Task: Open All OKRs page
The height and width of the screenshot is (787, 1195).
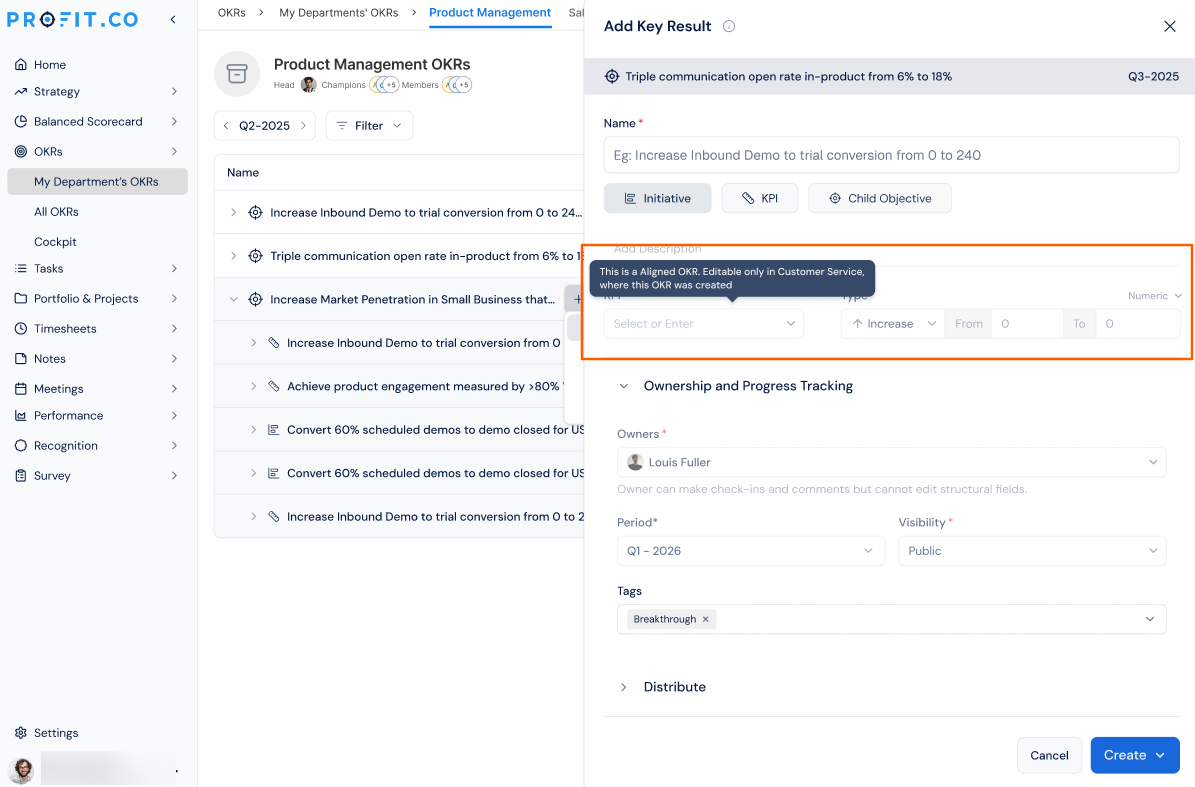Action: [56, 212]
